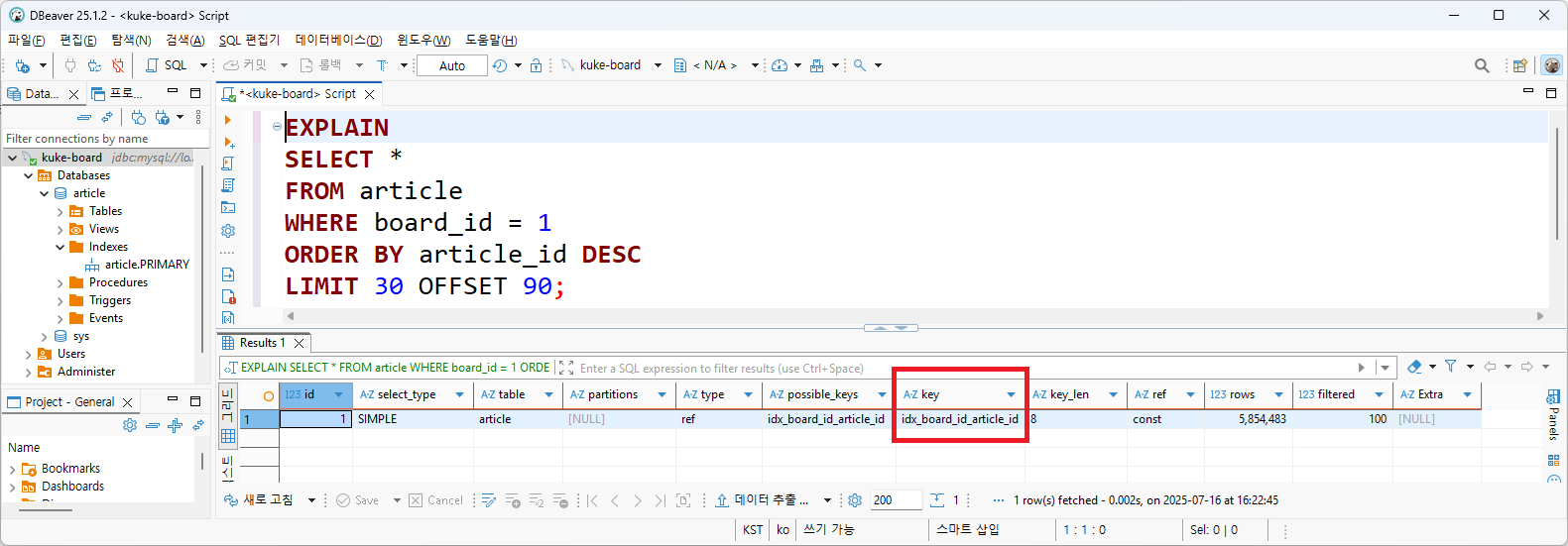
Task: Click add row icon in results toolbar
Action: pos(513,500)
